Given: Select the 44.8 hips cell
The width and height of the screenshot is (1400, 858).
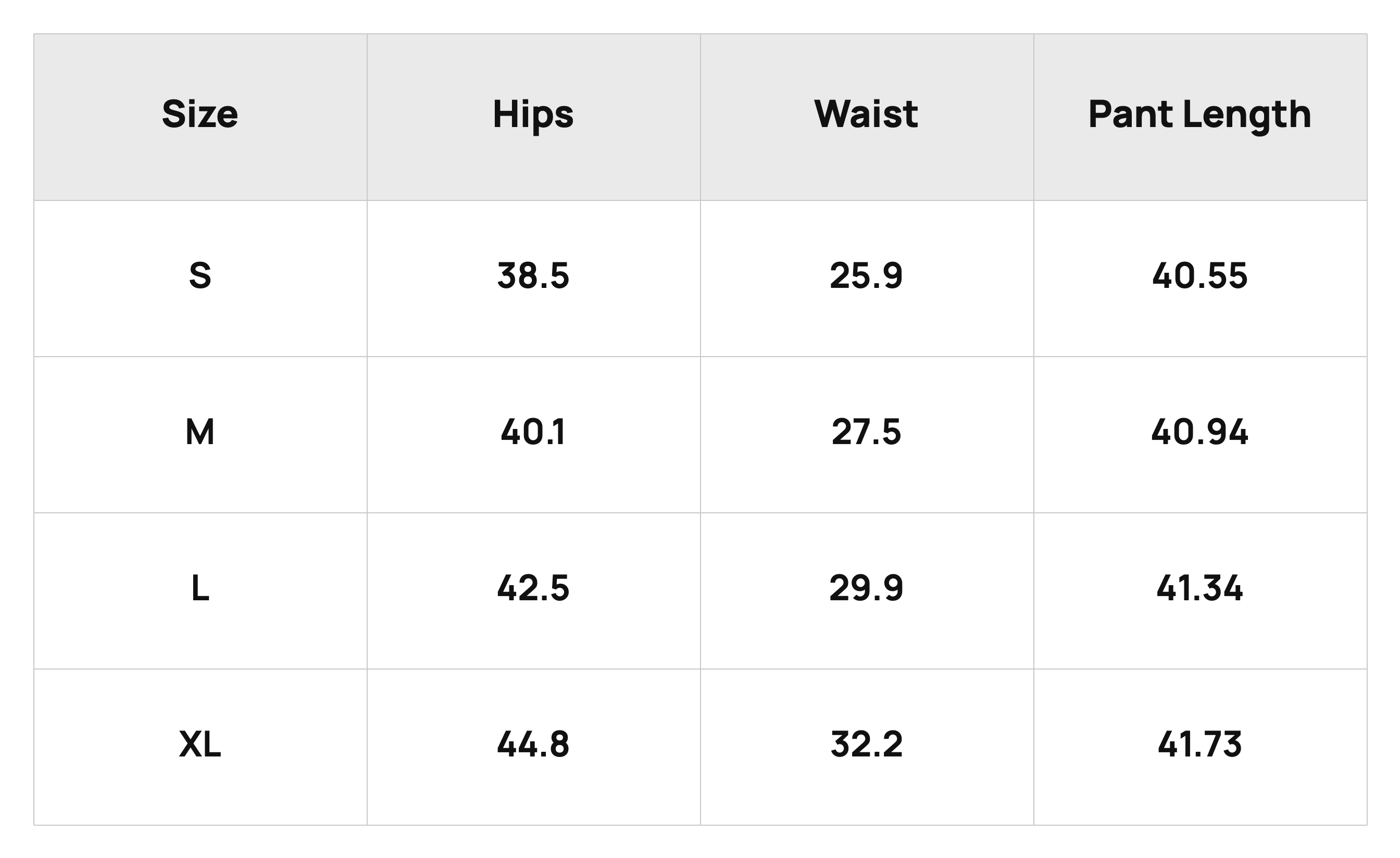Looking at the screenshot, I should point(533,747).
